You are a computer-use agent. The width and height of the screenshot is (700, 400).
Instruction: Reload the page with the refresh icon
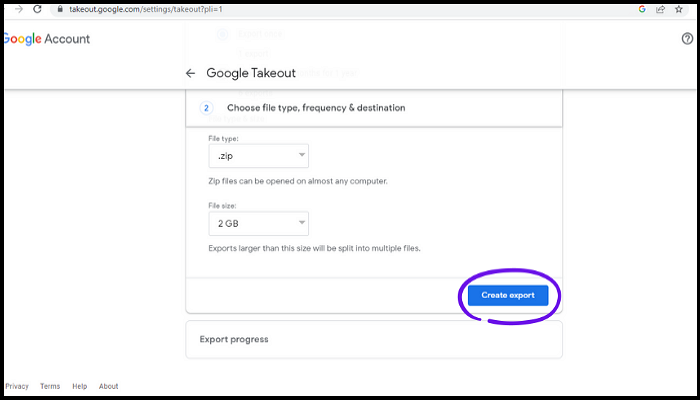(x=37, y=8)
